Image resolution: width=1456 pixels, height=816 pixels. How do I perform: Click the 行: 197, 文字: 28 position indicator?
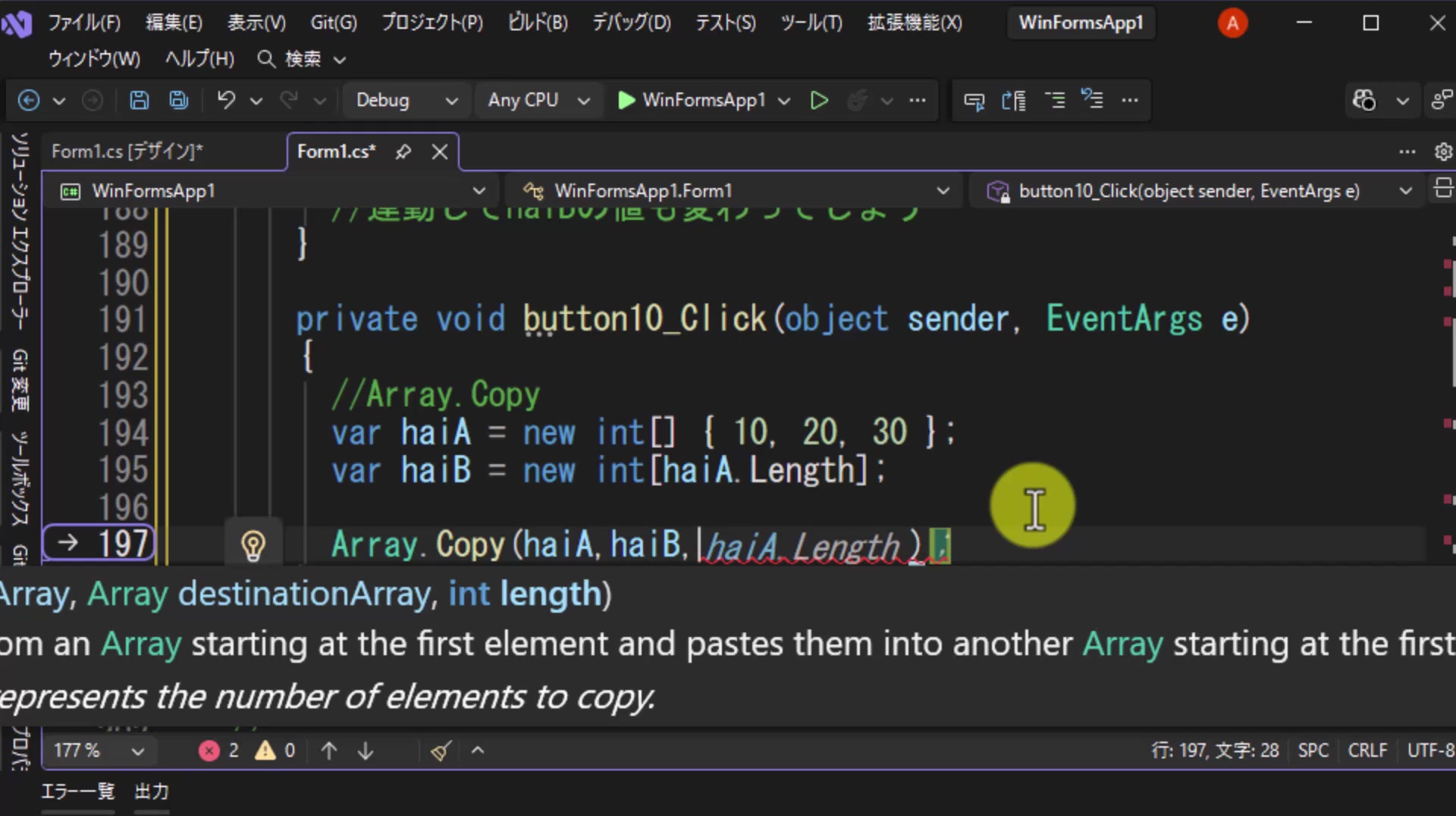(x=1216, y=751)
